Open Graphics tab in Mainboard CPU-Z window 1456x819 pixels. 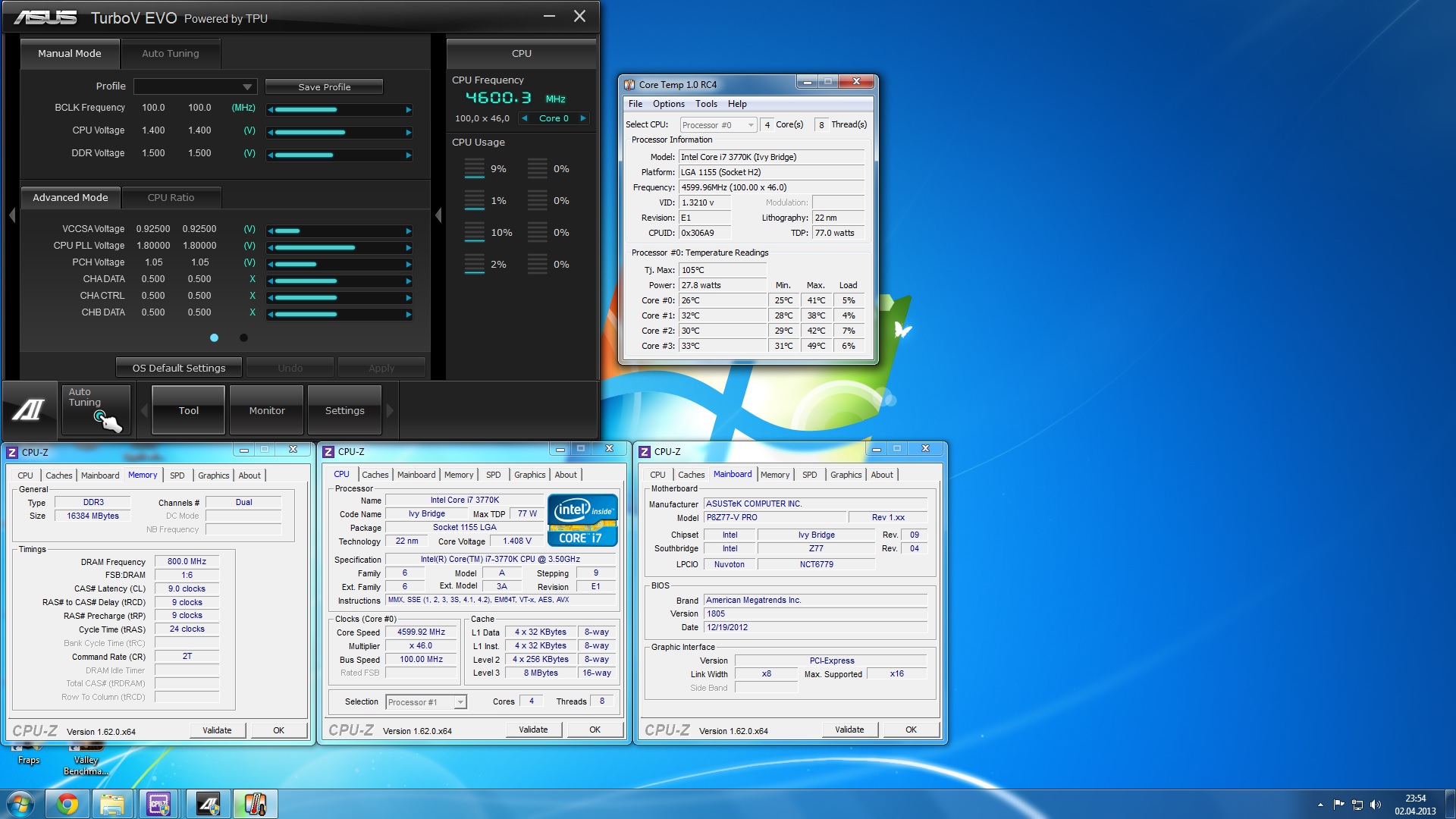pyautogui.click(x=846, y=475)
